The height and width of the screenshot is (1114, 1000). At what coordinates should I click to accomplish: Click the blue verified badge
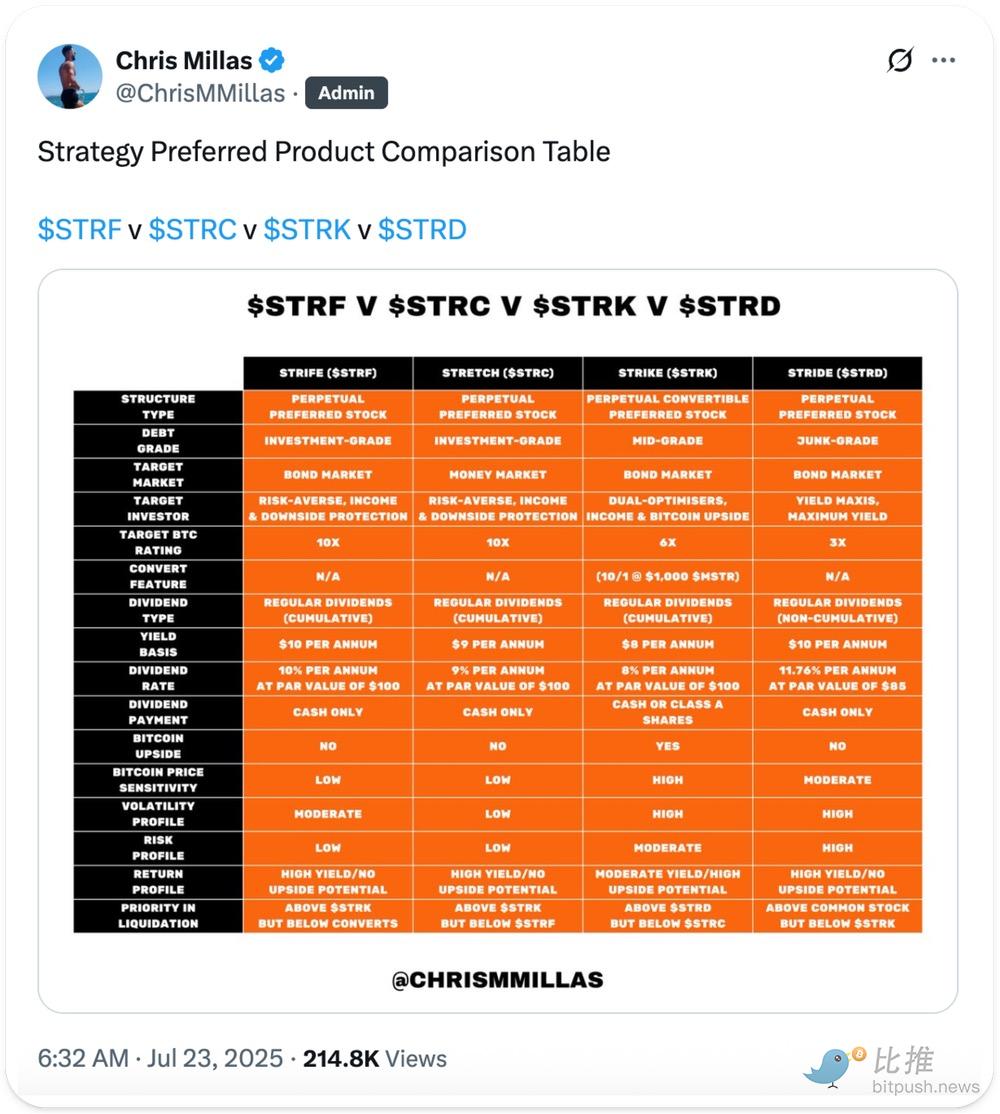click(x=271, y=60)
